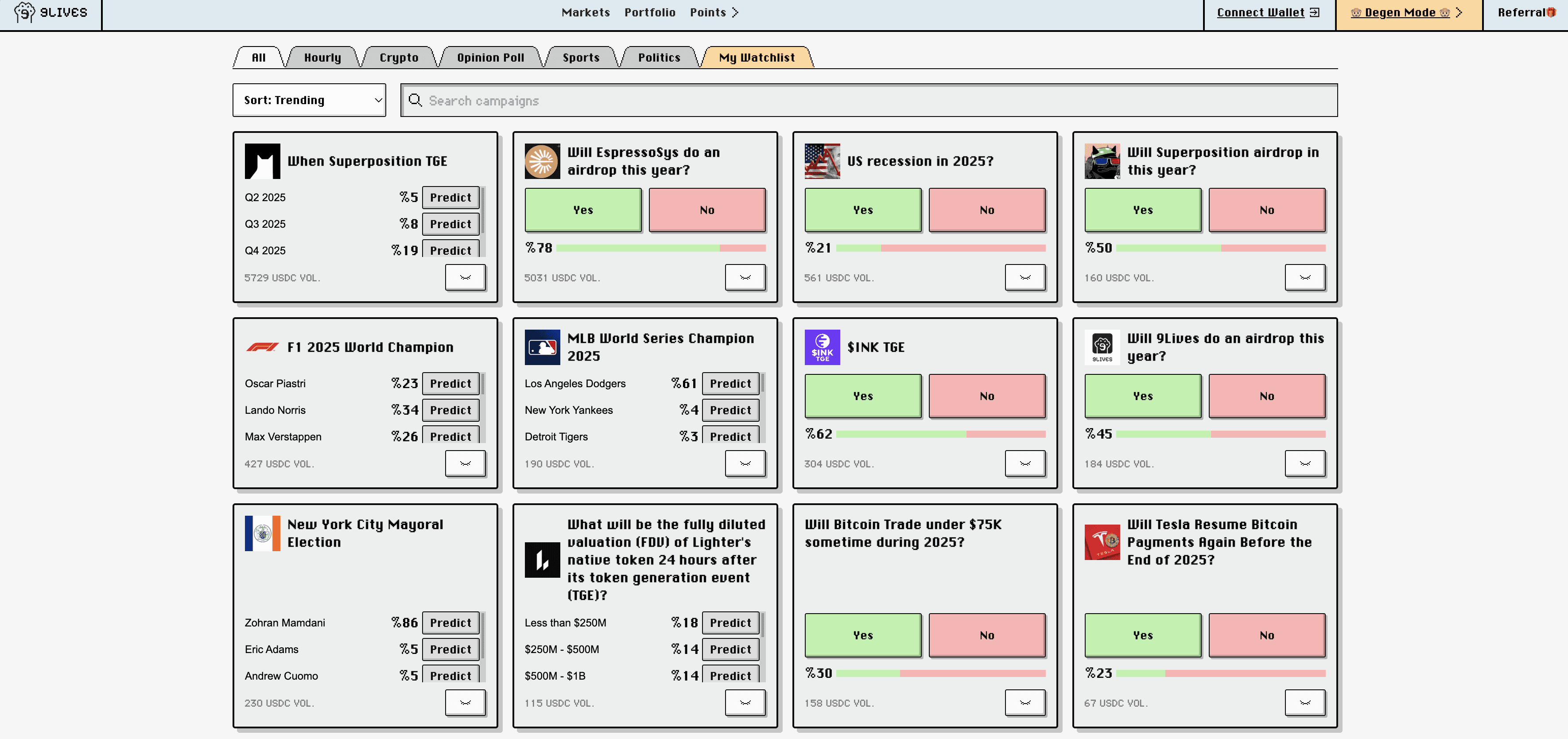Switch to the Hourly tab
The width and height of the screenshot is (1568, 739).
[322, 57]
